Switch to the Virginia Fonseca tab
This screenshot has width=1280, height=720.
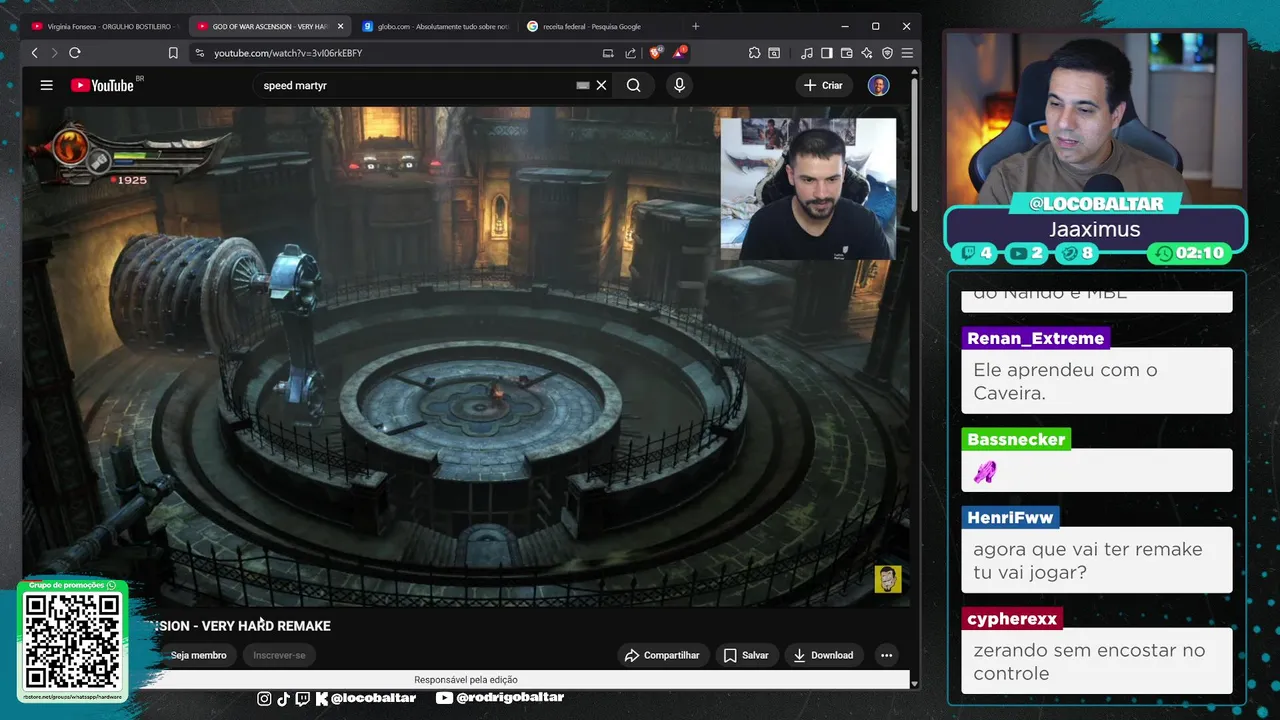click(x=104, y=26)
